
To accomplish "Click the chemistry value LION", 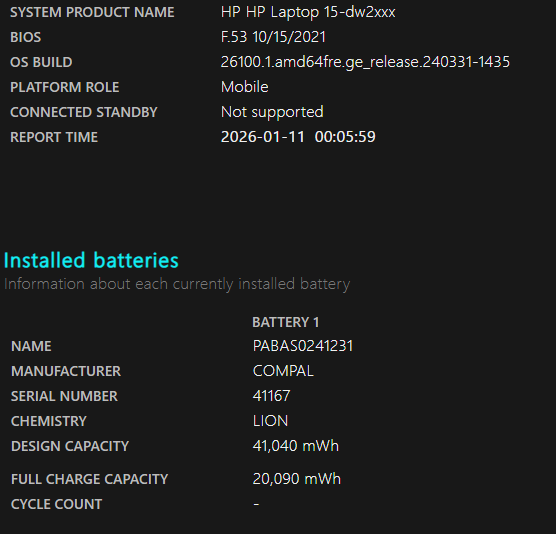I will 270,421.
